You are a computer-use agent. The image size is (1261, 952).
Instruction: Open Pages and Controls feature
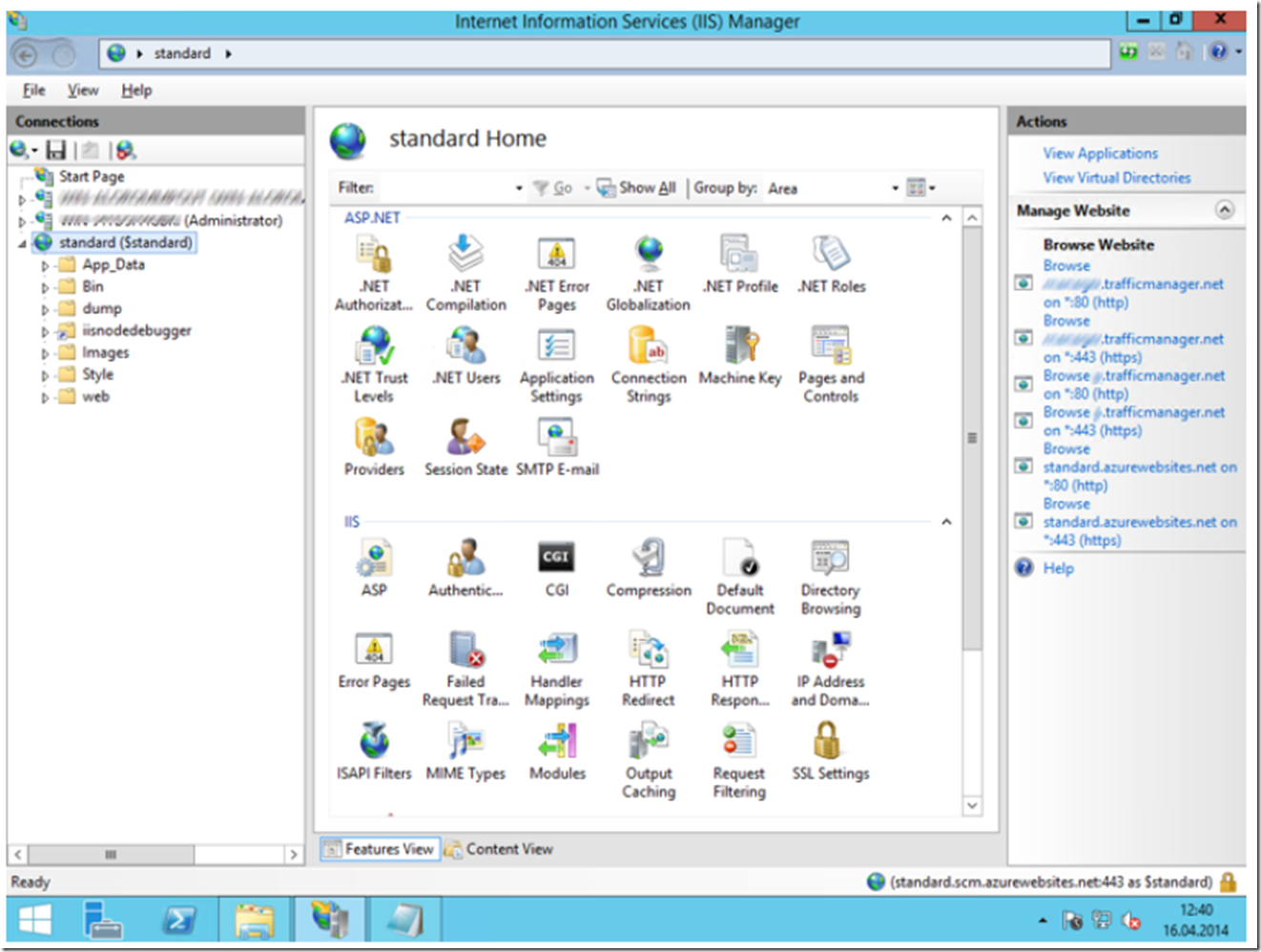point(832,365)
